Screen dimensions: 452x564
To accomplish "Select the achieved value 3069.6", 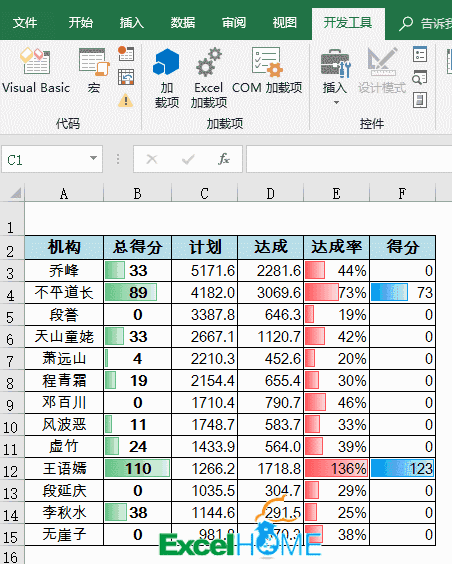I will [x=270, y=292].
